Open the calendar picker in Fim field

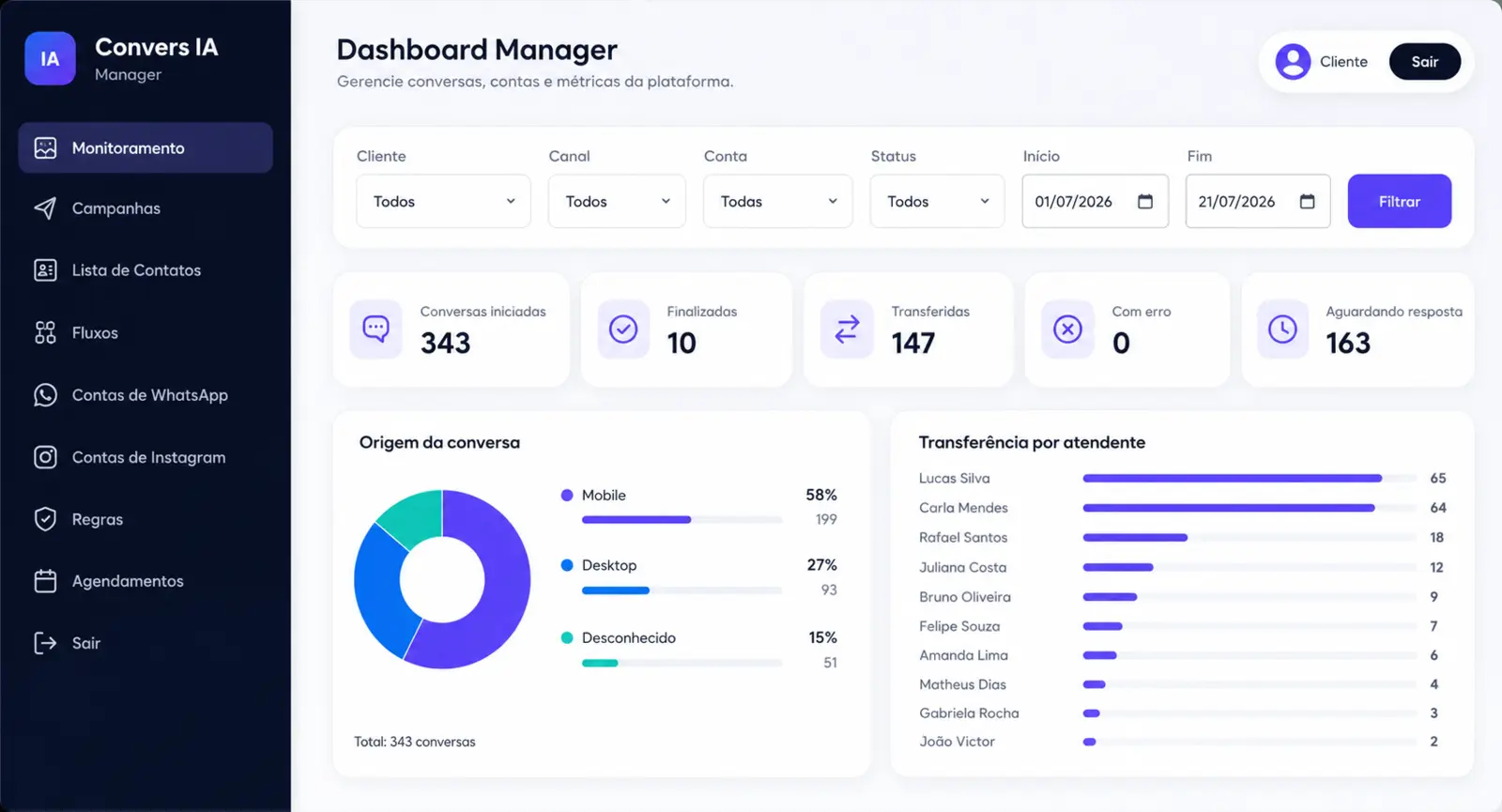click(1307, 201)
